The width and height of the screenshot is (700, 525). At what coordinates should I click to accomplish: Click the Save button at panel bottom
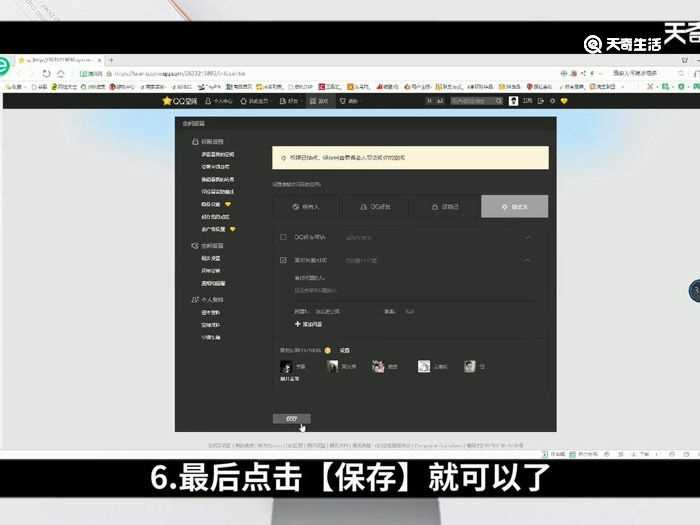pos(292,418)
